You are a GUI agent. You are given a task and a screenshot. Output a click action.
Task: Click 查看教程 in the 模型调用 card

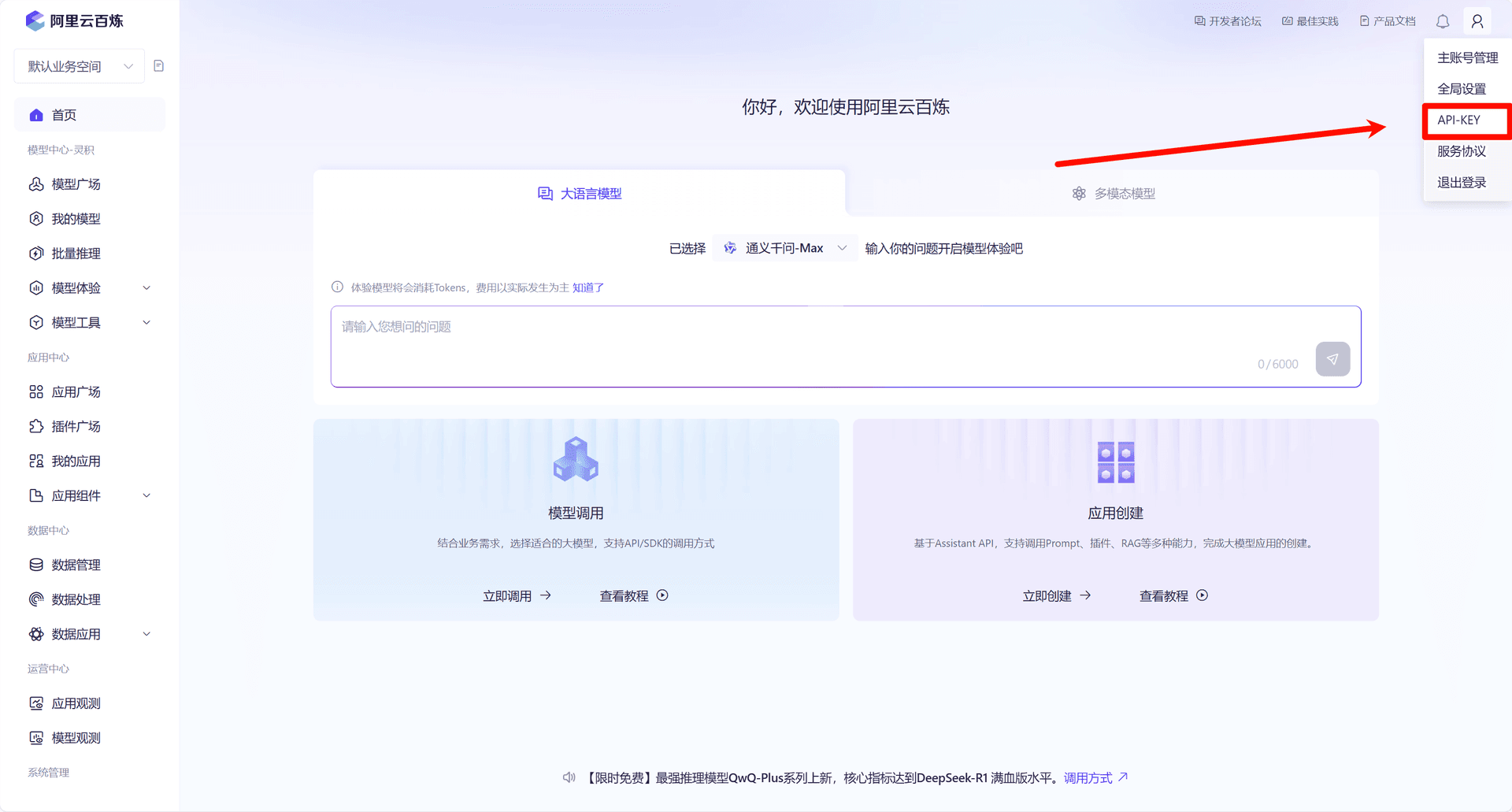click(x=634, y=596)
